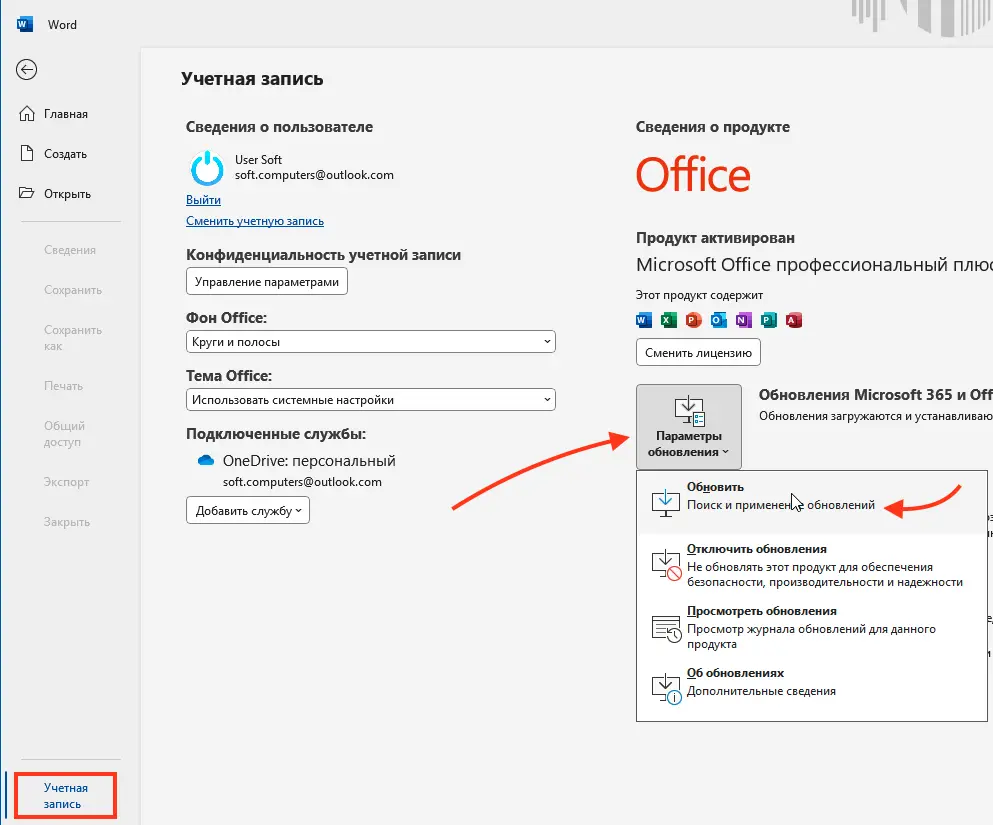
Task: Select Закрыть in the sidebar
Action: (x=66, y=522)
